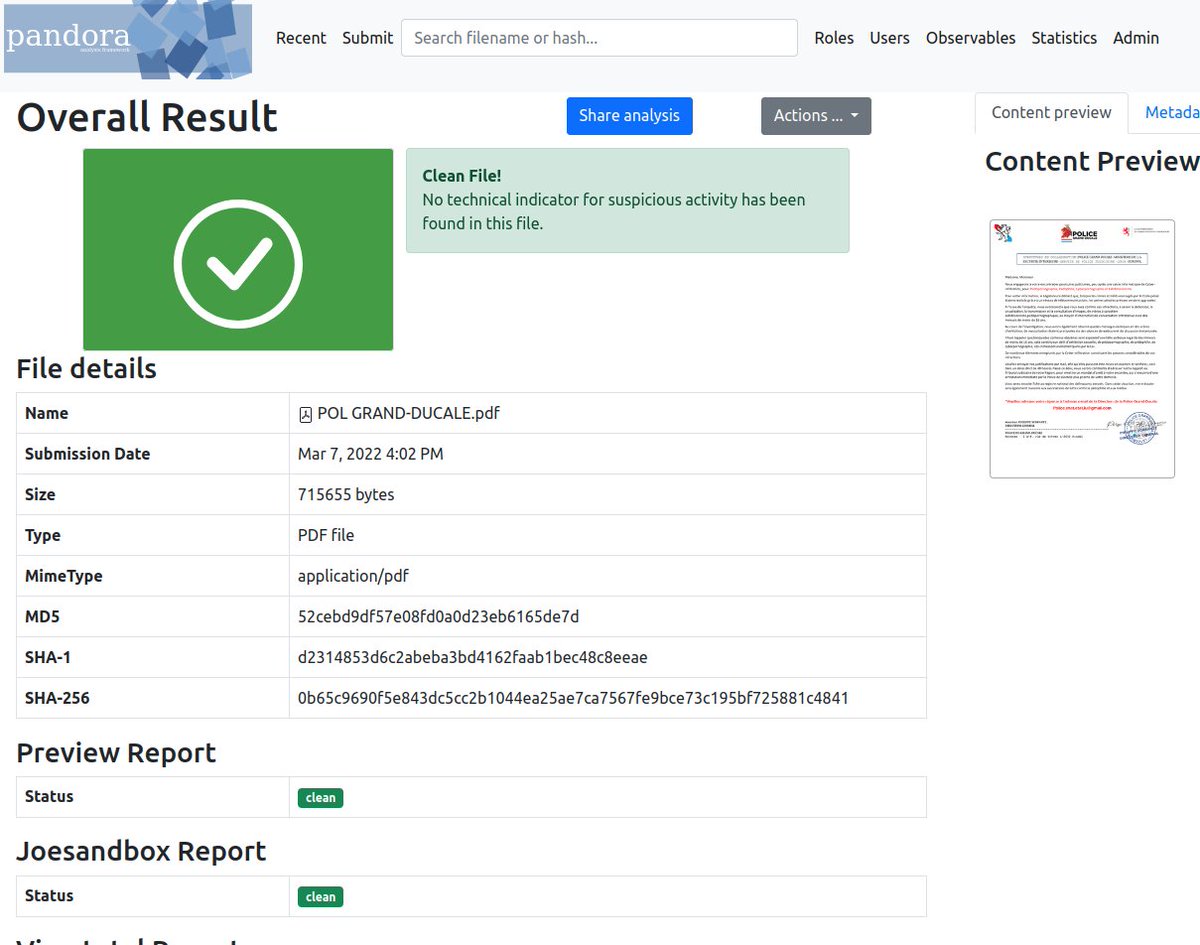This screenshot has height=945, width=1200.
Task: Click the Status label in Joesandbox Report
Action: tap(49, 896)
